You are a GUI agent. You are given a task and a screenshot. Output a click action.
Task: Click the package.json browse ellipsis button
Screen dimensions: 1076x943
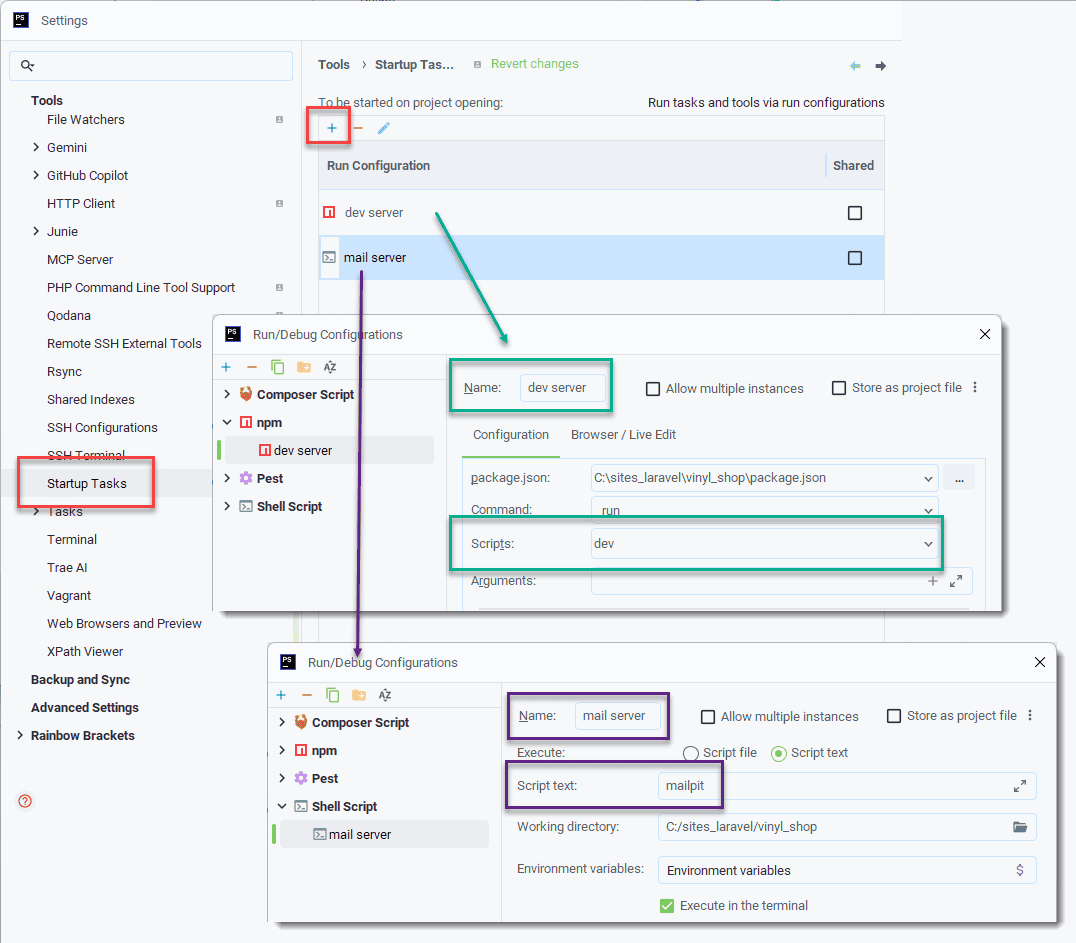[x=958, y=478]
